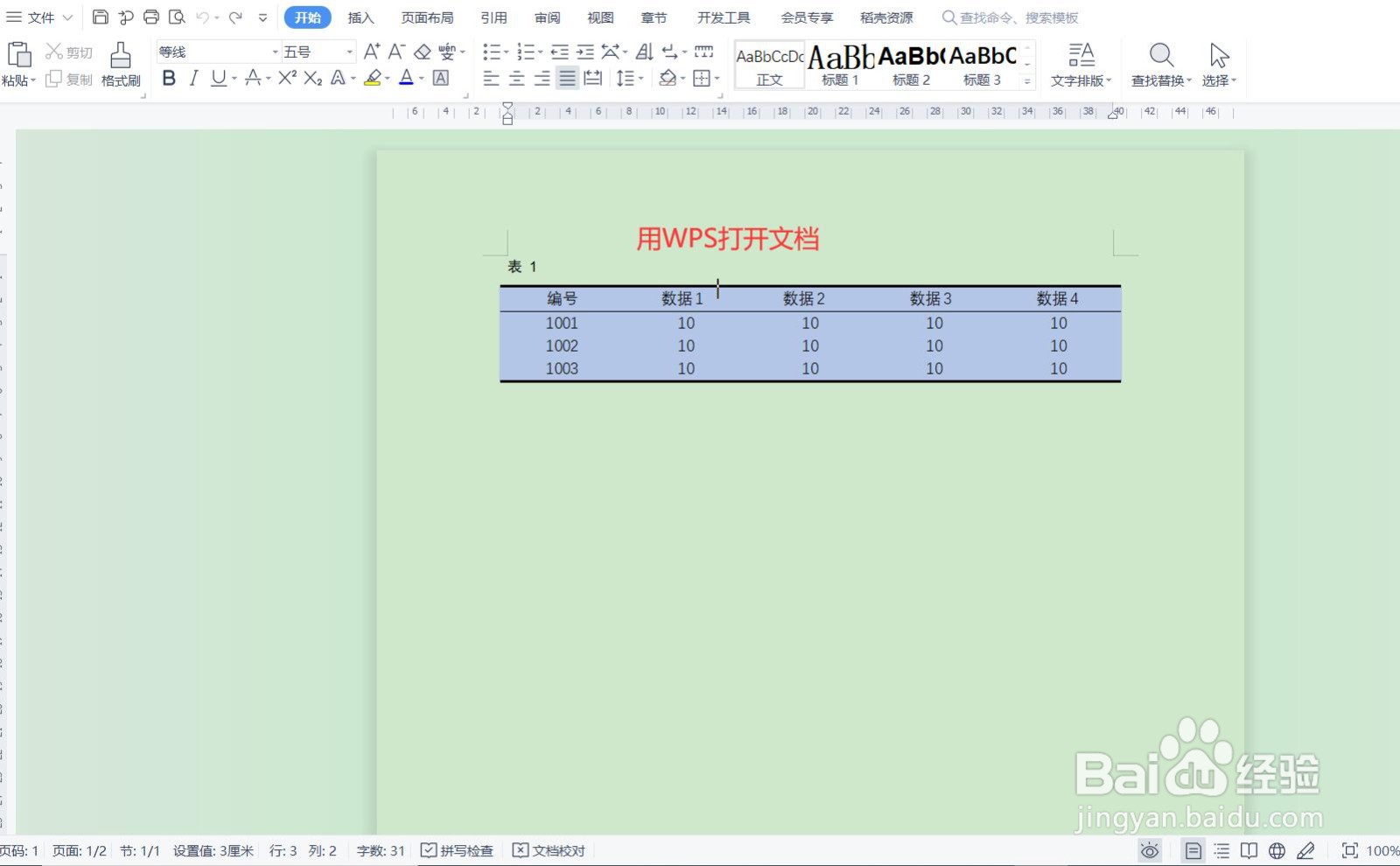The image size is (1400, 866).
Task: Click the fit-page zoom icon in status bar
Action: tap(1349, 850)
